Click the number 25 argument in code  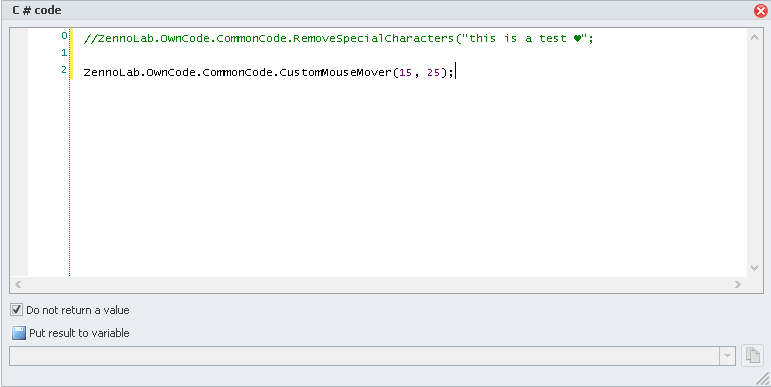(x=433, y=73)
